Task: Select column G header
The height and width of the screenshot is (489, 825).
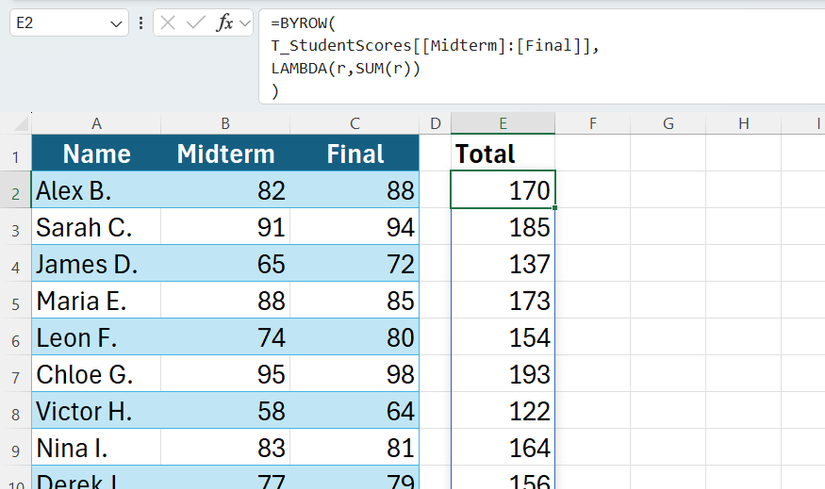Action: (x=668, y=123)
